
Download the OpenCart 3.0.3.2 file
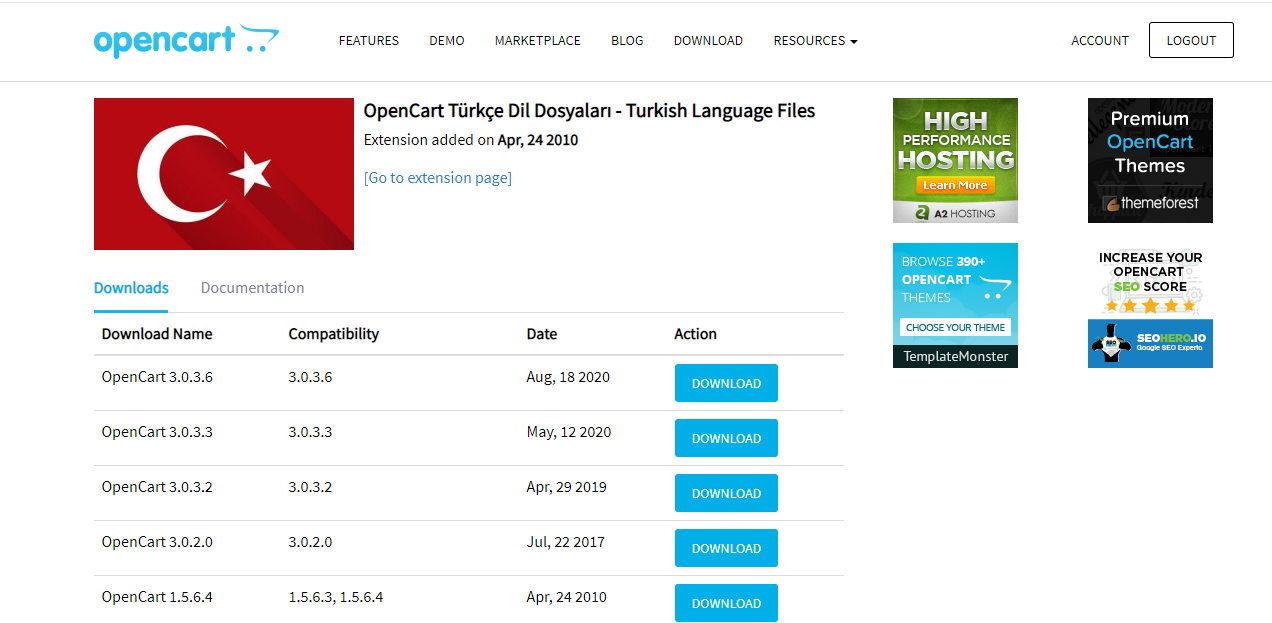(x=726, y=493)
